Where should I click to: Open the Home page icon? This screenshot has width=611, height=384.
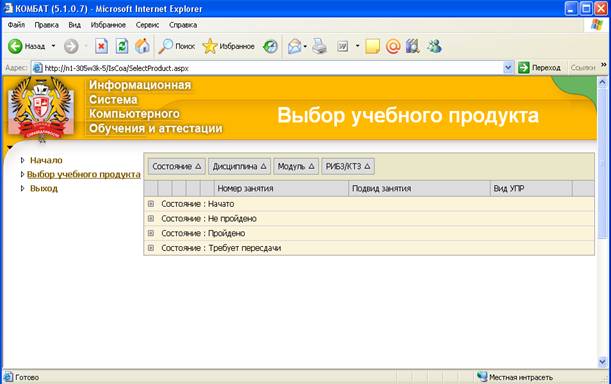pos(143,46)
